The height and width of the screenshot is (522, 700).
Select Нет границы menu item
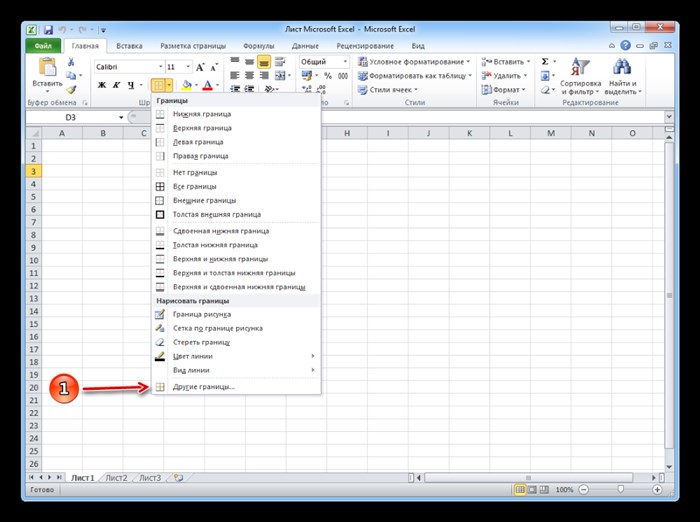(x=236, y=172)
